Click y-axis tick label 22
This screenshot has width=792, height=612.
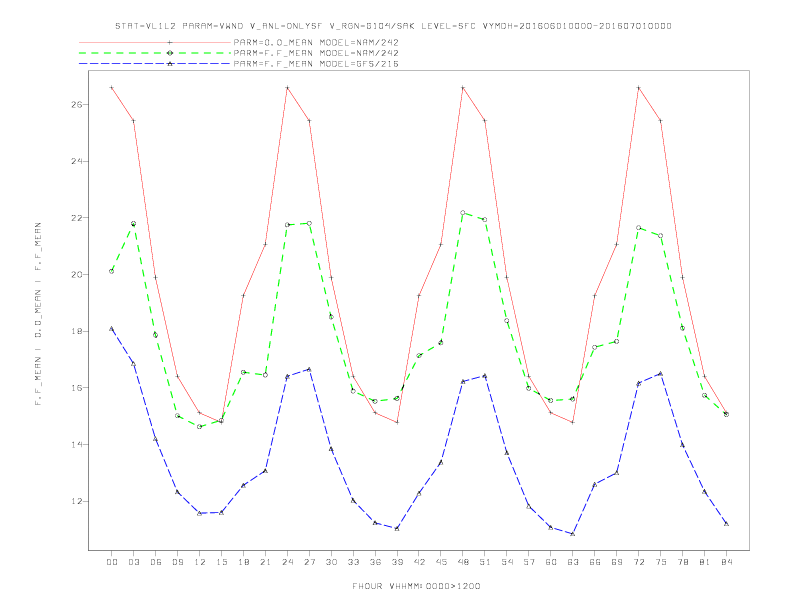tap(77, 218)
